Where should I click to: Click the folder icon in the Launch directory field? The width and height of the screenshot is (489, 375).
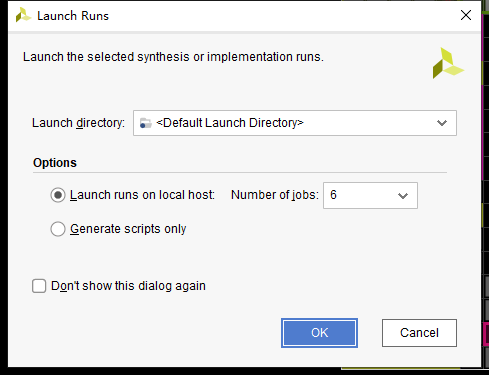click(145, 123)
